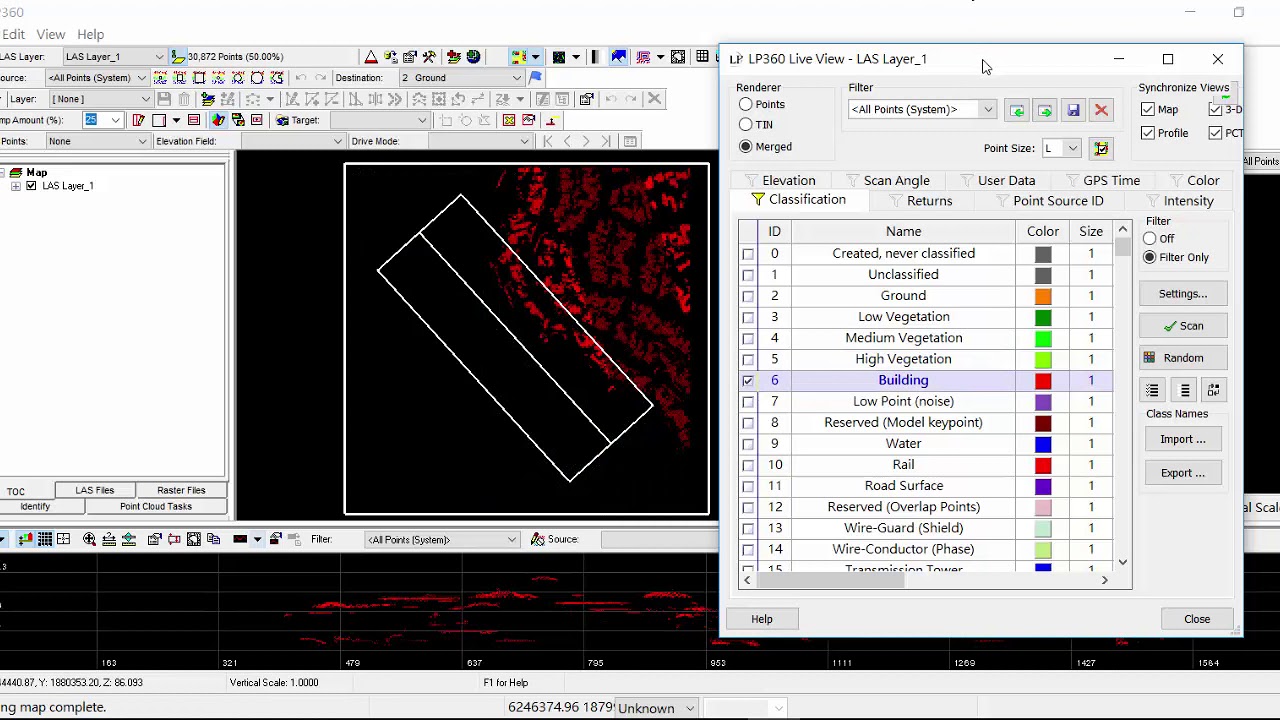Click the red triangle TIN icon in toolbar
This screenshot has height=720, width=1280.
pos(371,57)
